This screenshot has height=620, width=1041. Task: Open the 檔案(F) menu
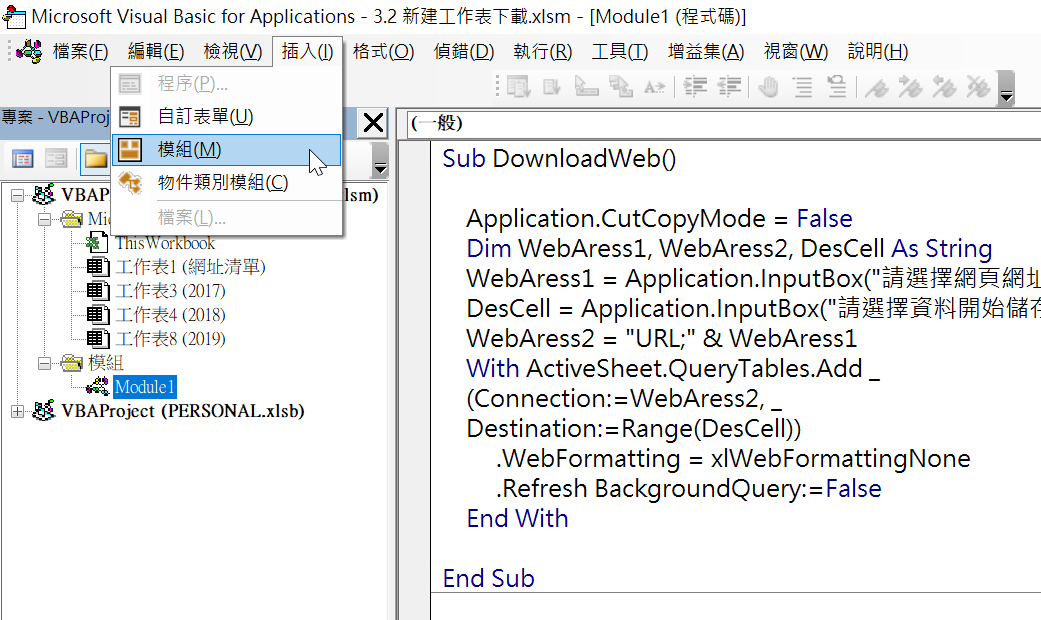click(x=80, y=51)
